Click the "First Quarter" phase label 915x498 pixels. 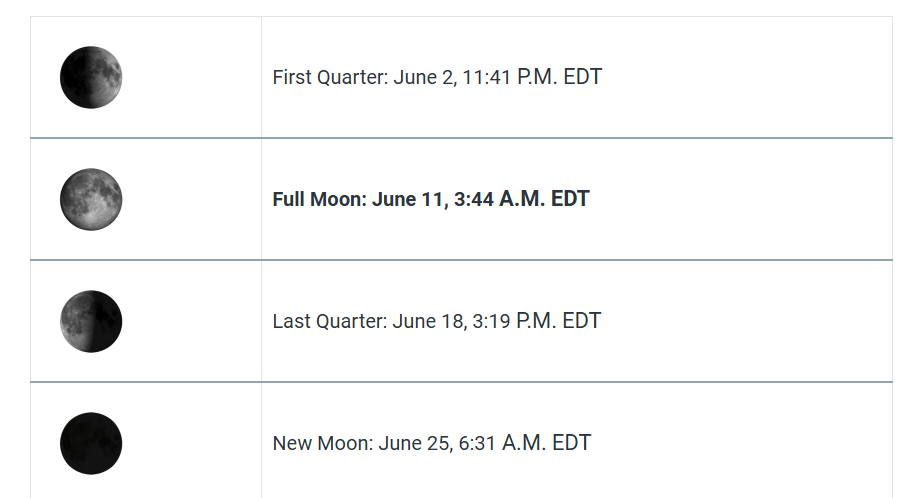tap(329, 77)
